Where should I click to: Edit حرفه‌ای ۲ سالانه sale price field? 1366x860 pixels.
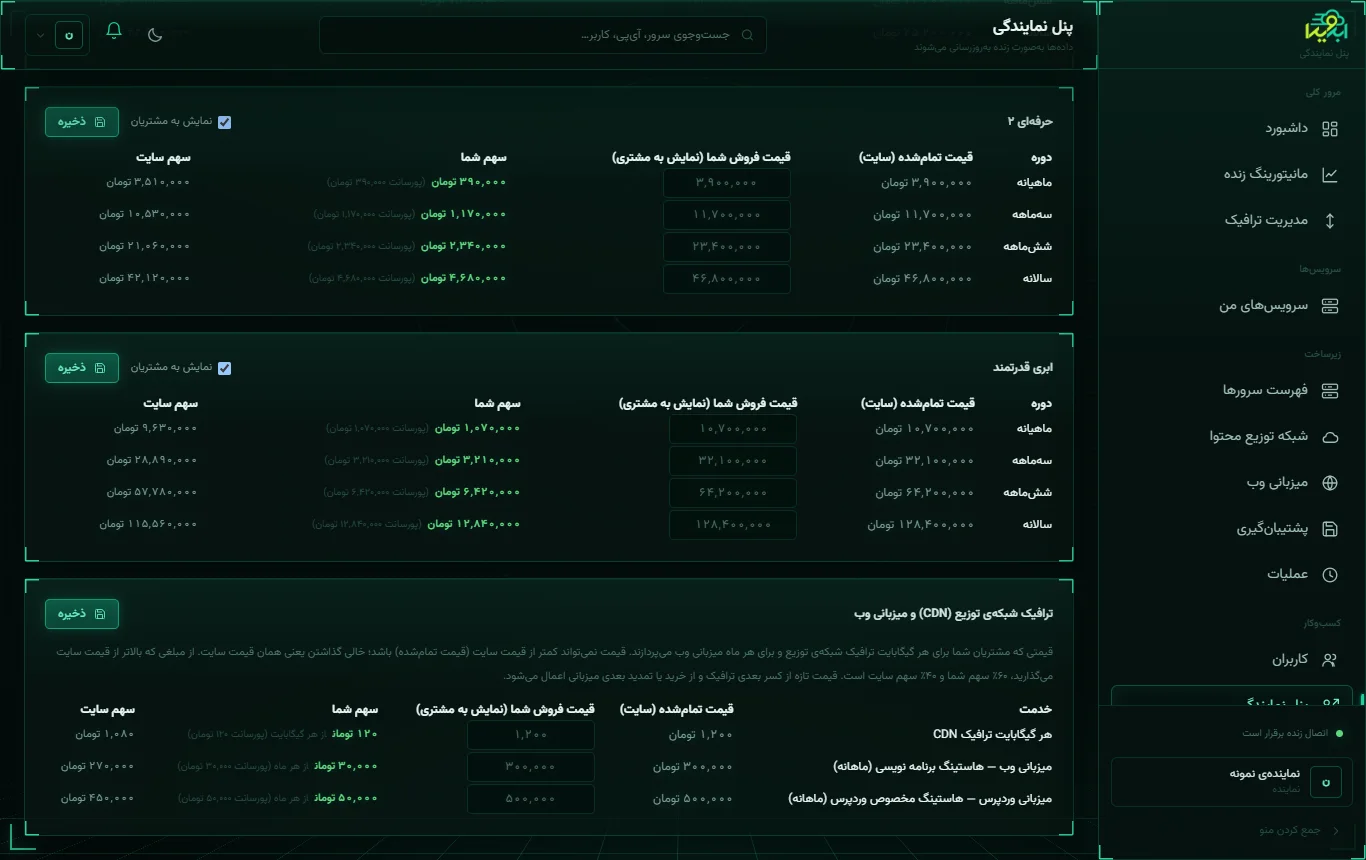pos(727,279)
